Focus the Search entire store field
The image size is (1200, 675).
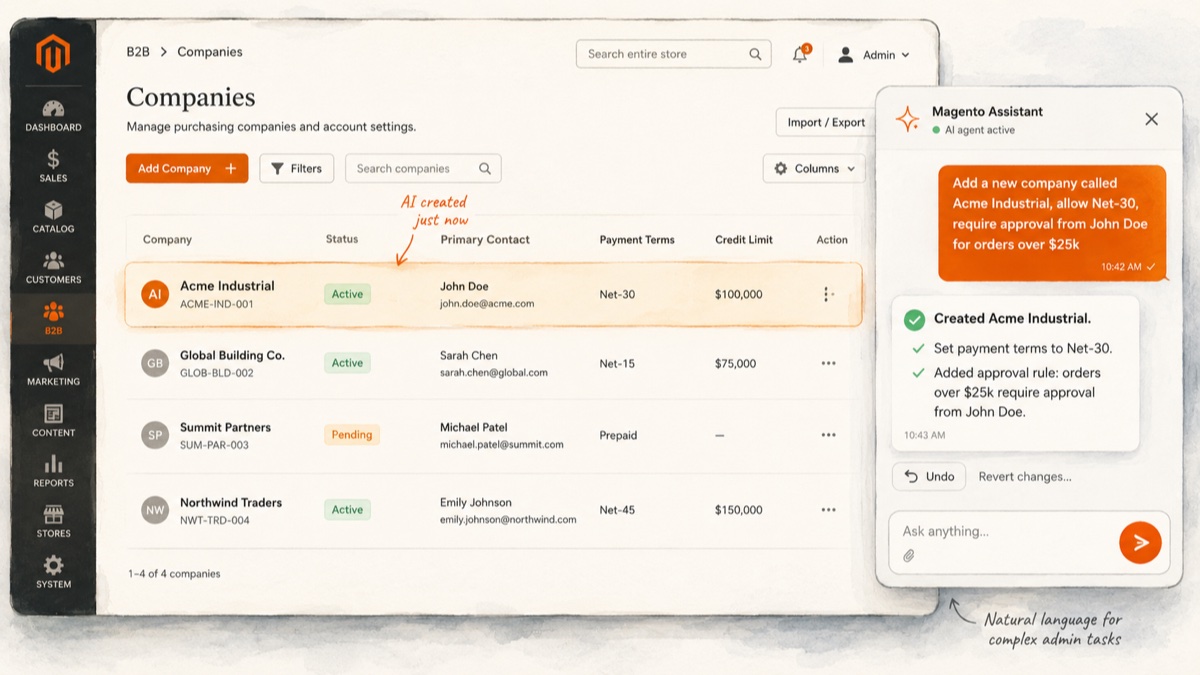click(673, 54)
